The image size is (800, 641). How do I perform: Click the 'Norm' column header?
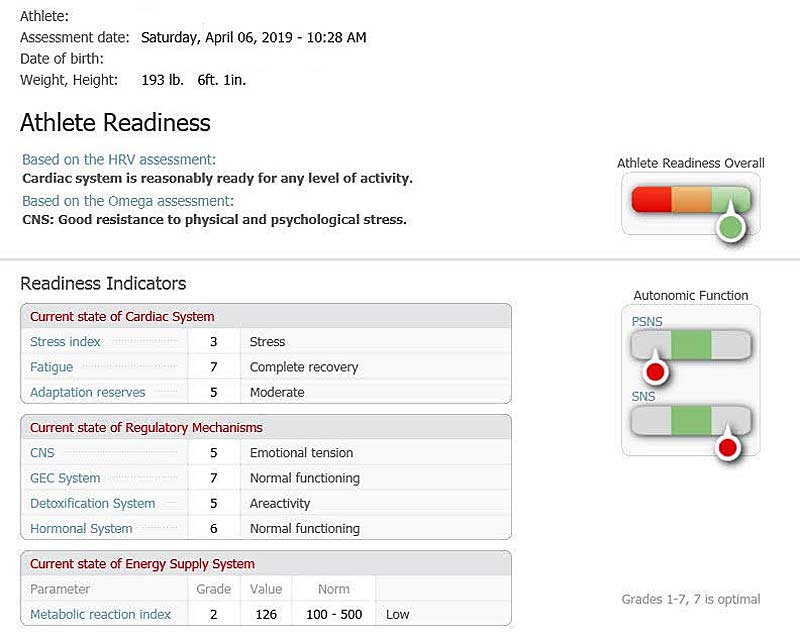click(334, 589)
